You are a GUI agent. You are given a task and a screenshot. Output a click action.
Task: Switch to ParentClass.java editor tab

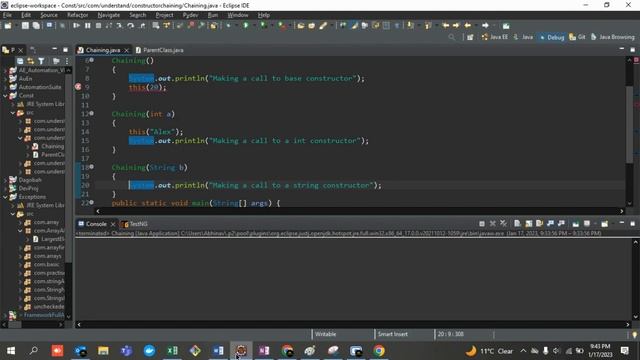[160, 50]
